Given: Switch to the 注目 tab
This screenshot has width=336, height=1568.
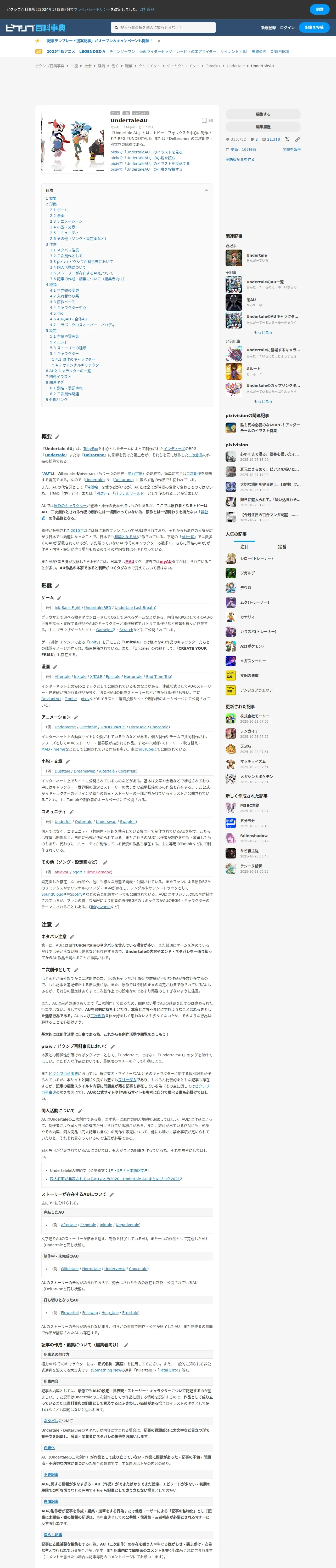Looking at the screenshot, I should [x=244, y=547].
